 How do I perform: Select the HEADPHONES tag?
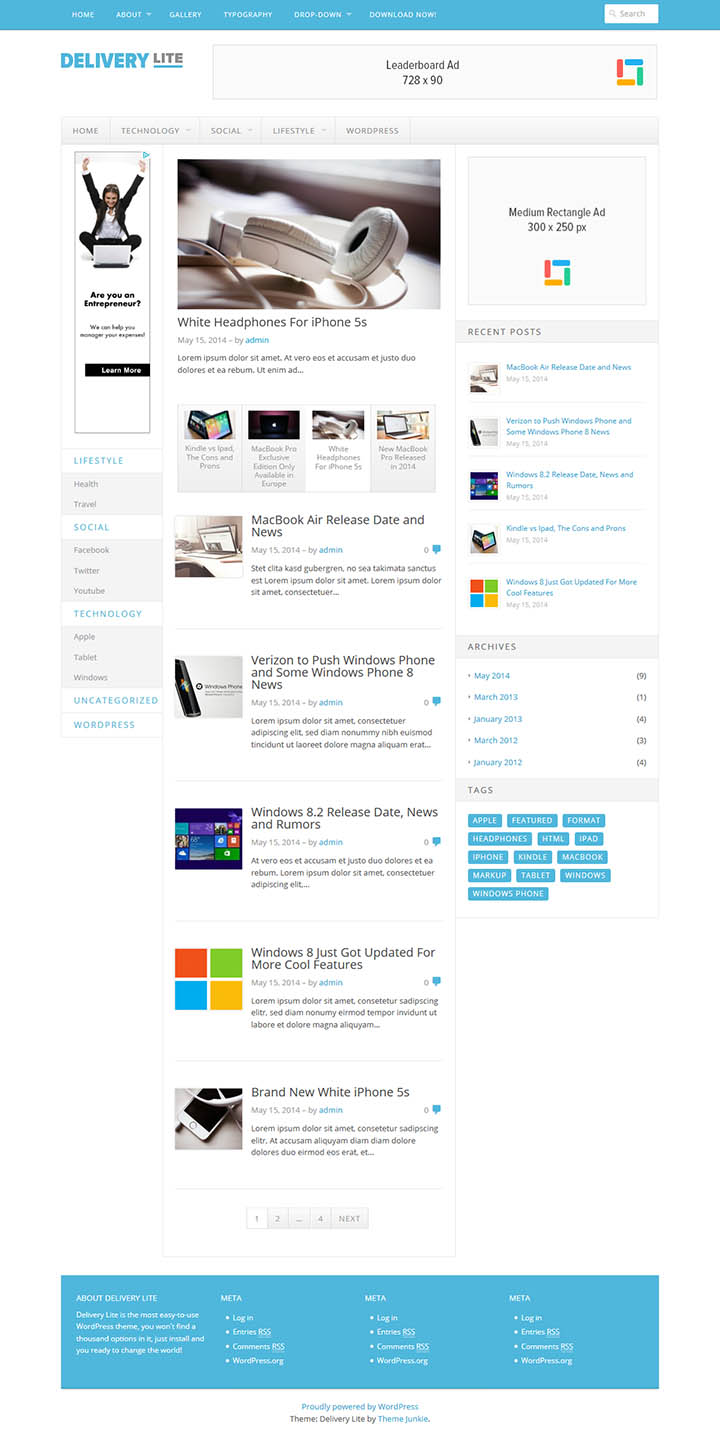coord(500,839)
